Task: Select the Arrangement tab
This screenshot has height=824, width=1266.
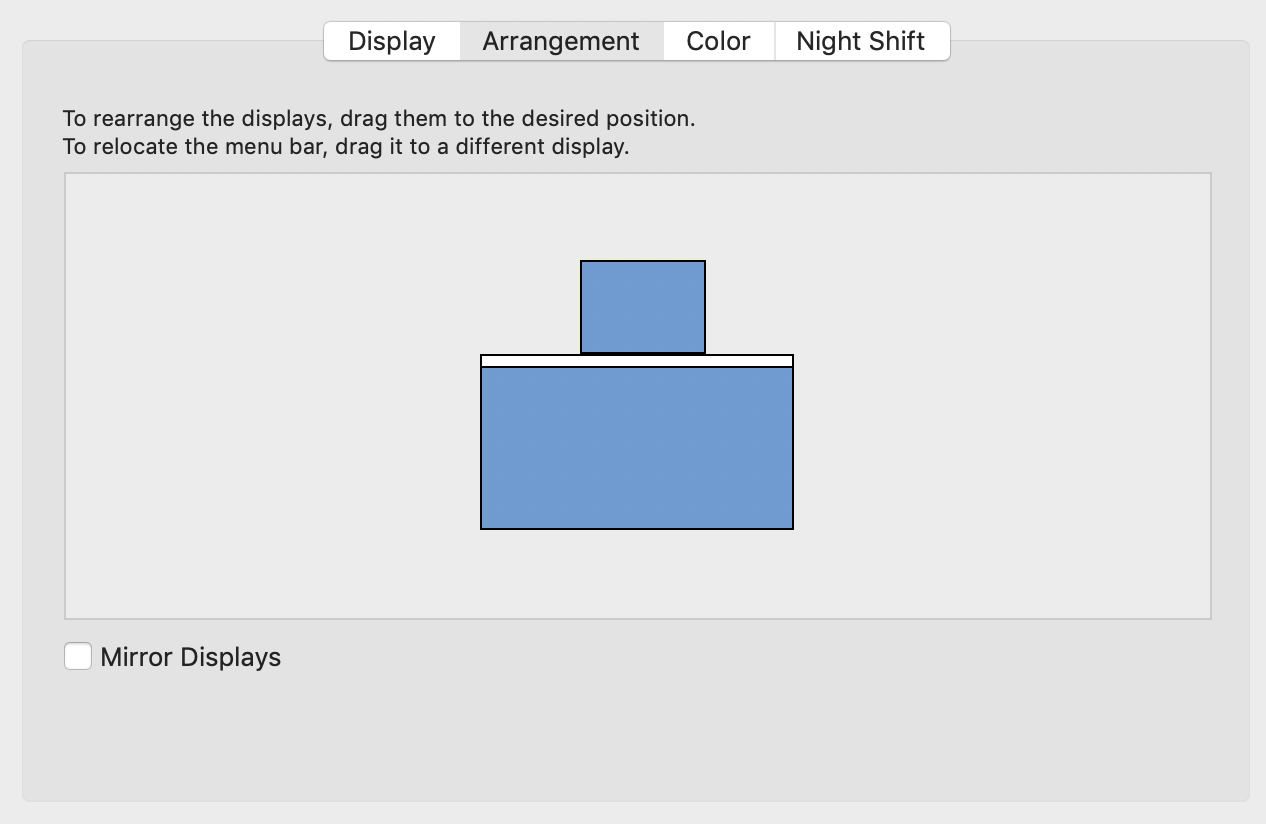Action: (x=561, y=41)
